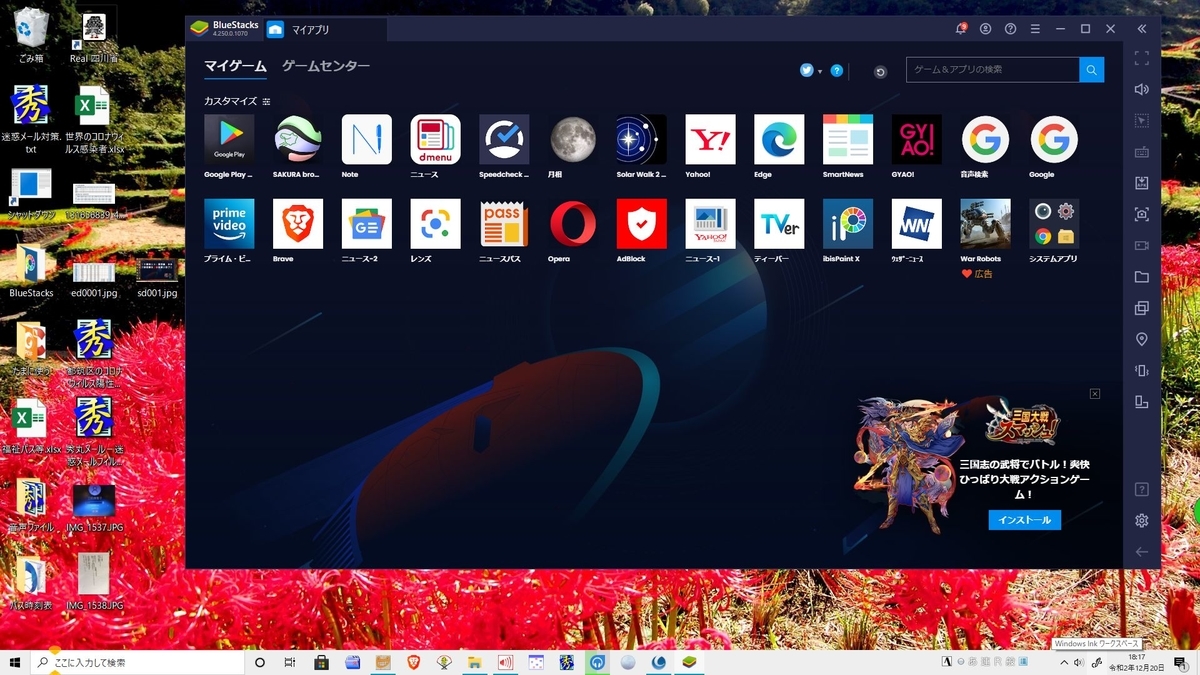Launch Solar Walk 2 app

pyautogui.click(x=642, y=139)
